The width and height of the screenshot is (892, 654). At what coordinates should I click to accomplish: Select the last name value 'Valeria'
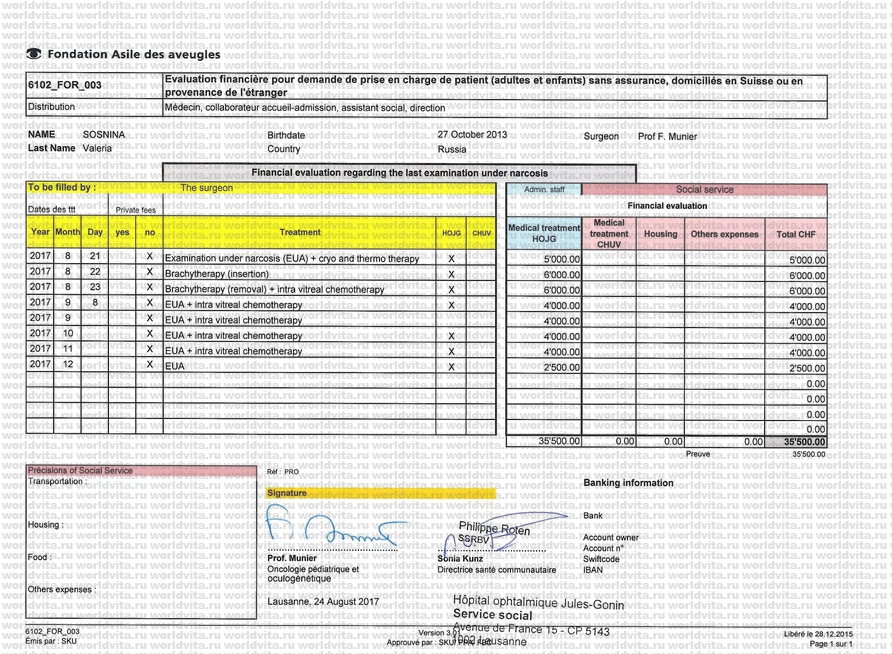click(97, 148)
